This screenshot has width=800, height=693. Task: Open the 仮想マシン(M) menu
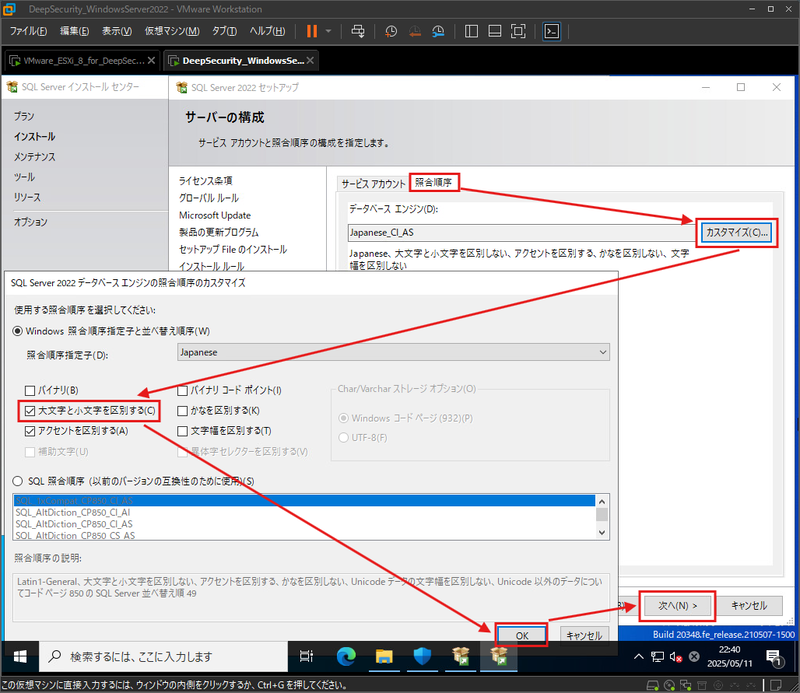tap(172, 31)
